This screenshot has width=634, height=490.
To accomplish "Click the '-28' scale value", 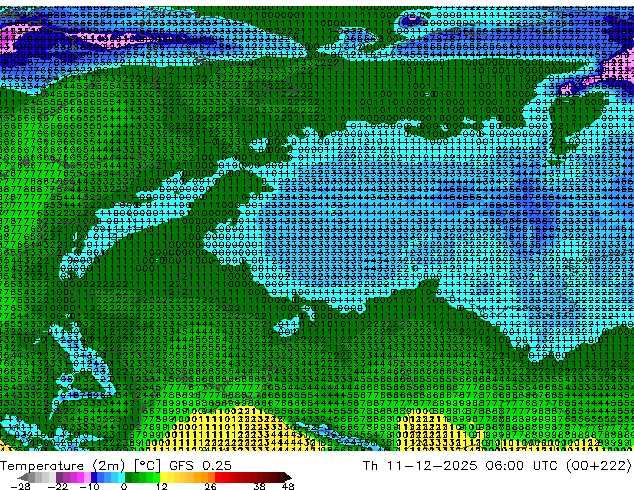I will pyautogui.click(x=20, y=486).
